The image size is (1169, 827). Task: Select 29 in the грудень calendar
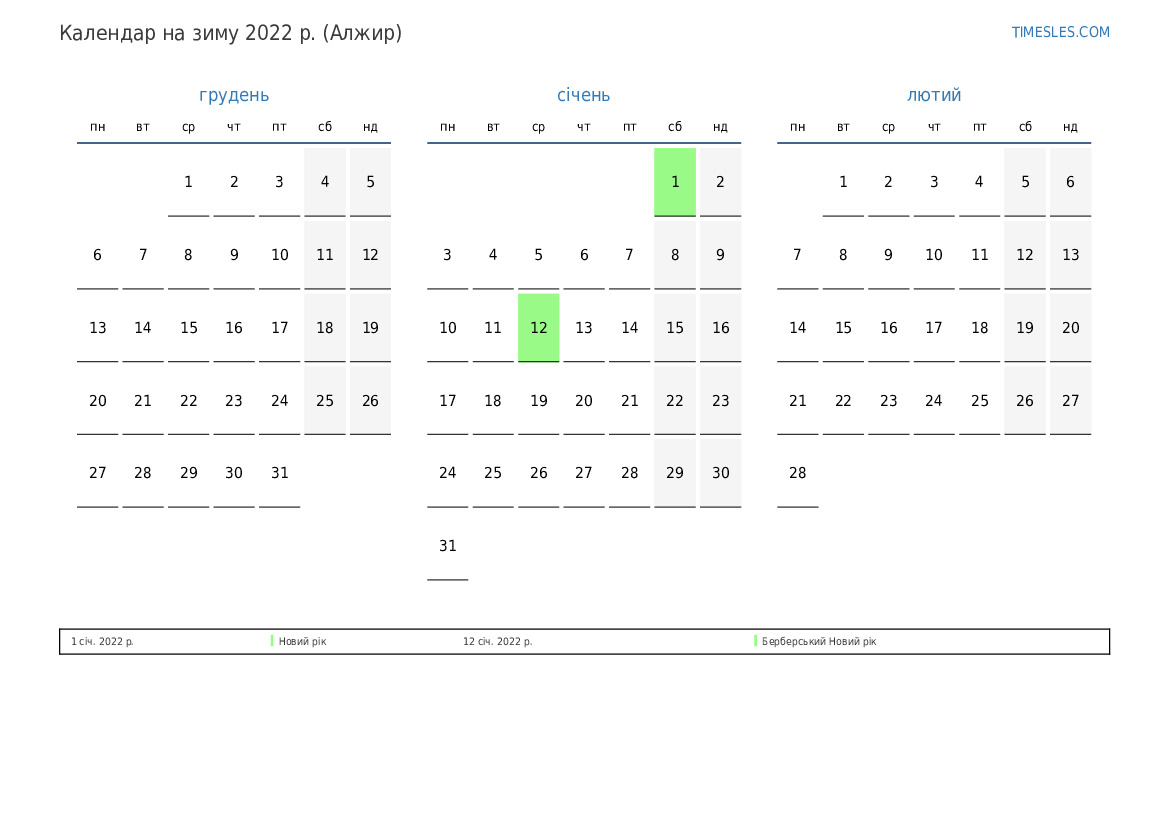point(189,473)
